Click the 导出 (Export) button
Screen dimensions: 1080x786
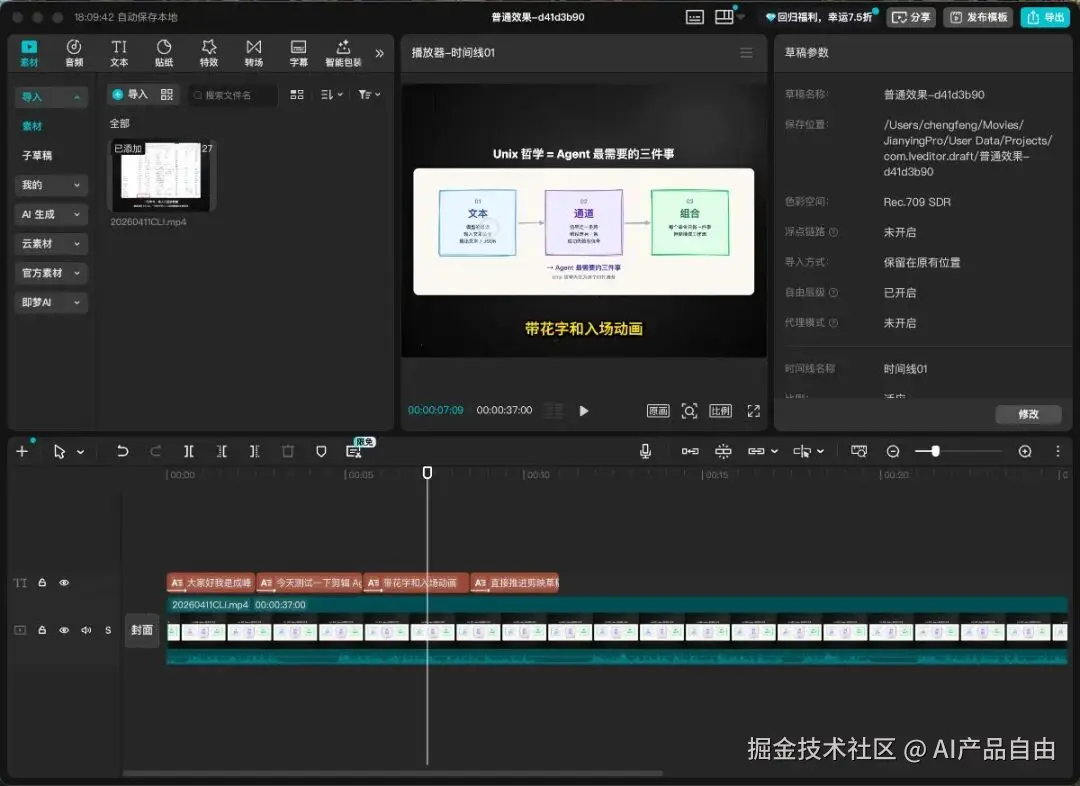(1044, 17)
